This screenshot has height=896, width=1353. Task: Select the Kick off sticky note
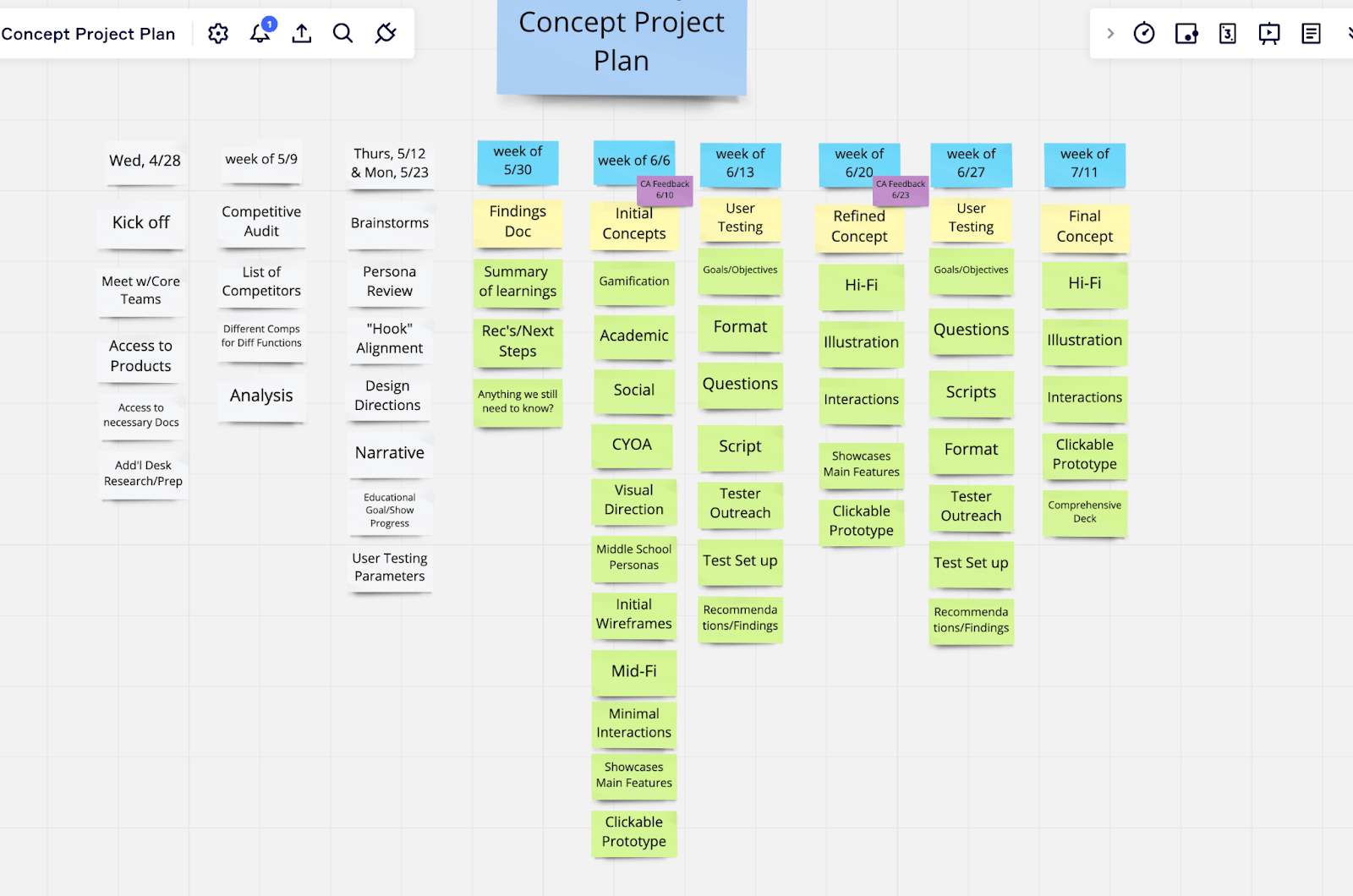[x=140, y=224]
